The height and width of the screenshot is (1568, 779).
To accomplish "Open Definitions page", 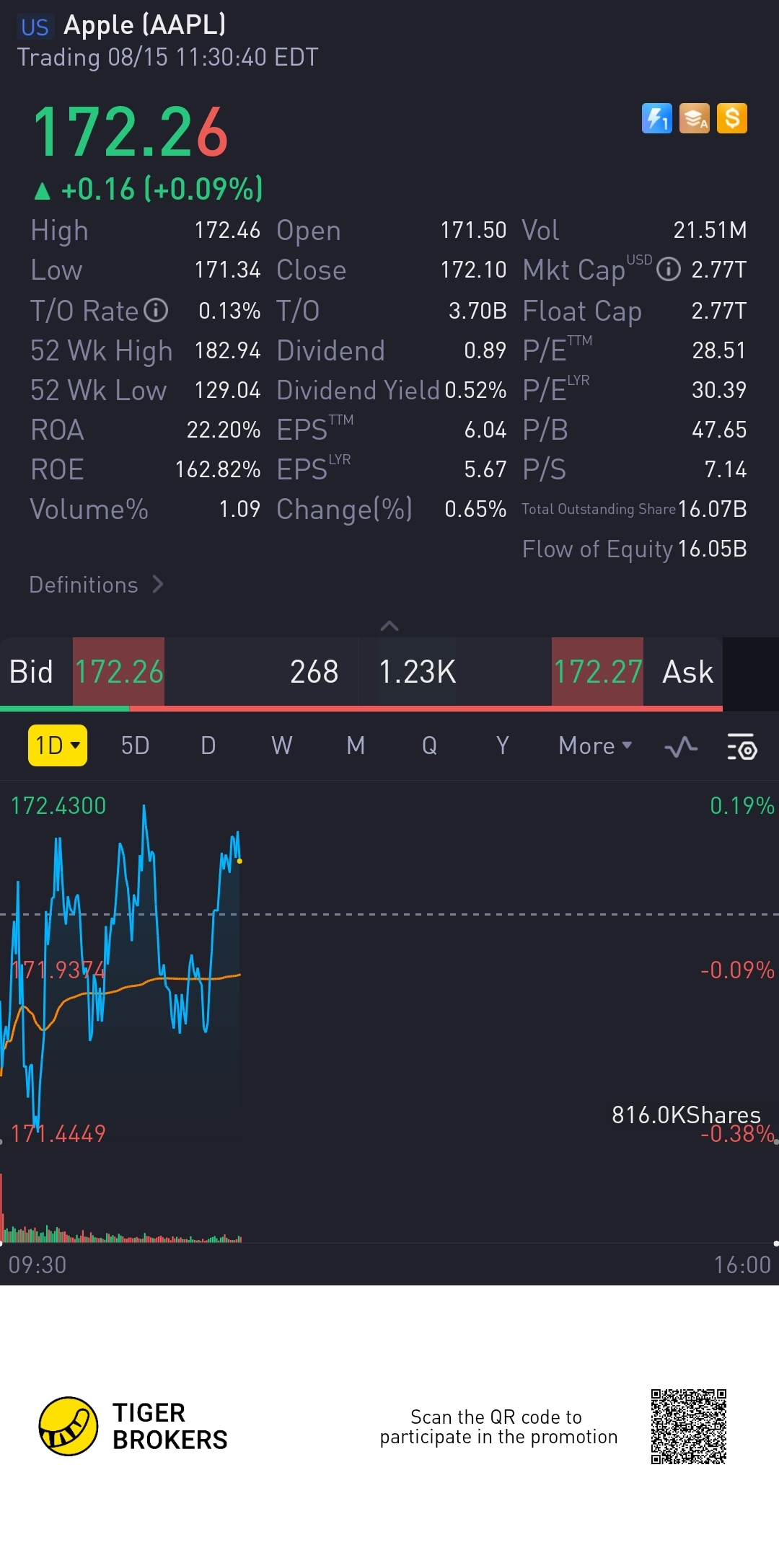I will point(97,585).
